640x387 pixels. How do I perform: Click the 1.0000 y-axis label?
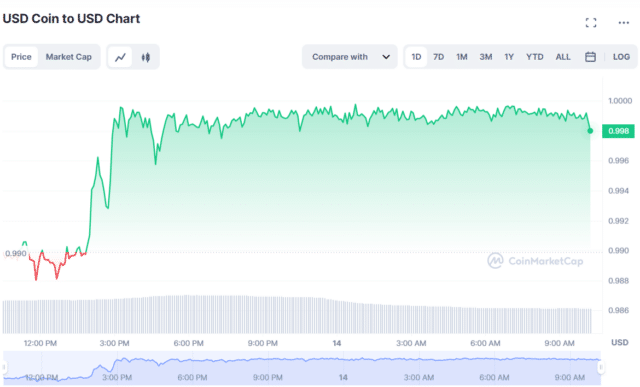(620, 101)
